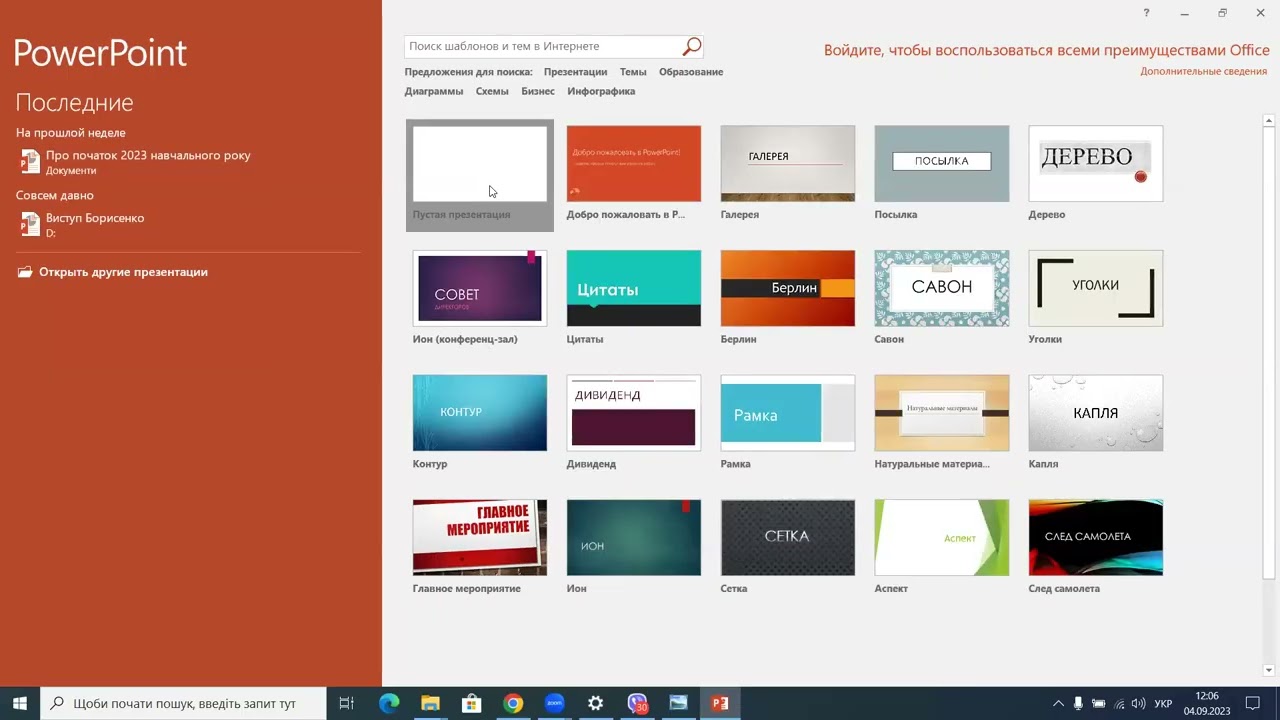Show hidden system tray icons

[x=1058, y=704]
